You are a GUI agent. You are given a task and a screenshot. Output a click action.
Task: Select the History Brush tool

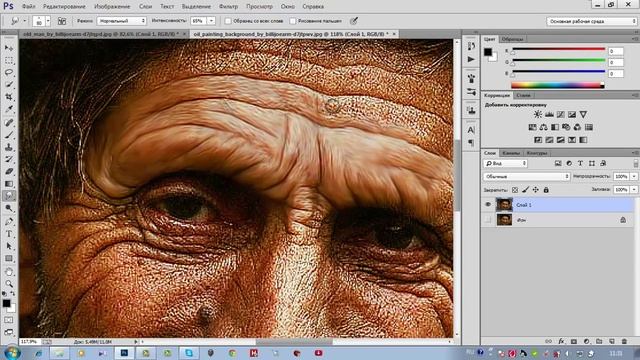[9, 159]
